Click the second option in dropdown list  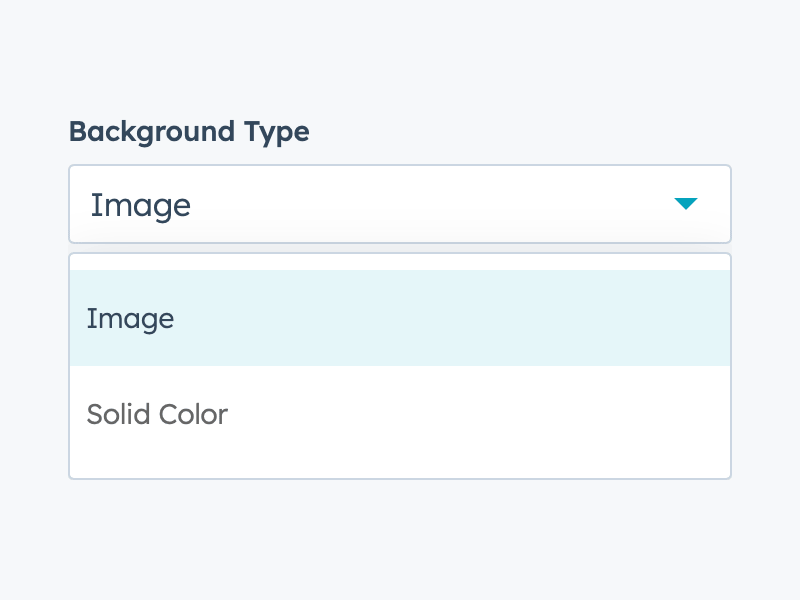pos(400,414)
